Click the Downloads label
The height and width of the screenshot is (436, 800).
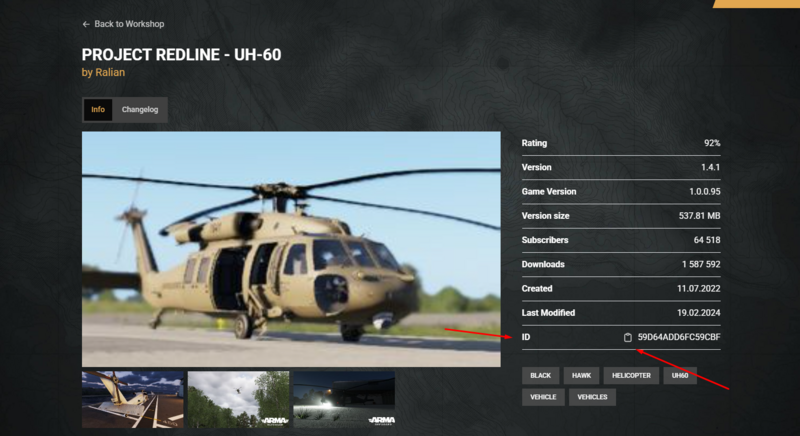pyautogui.click(x=543, y=264)
